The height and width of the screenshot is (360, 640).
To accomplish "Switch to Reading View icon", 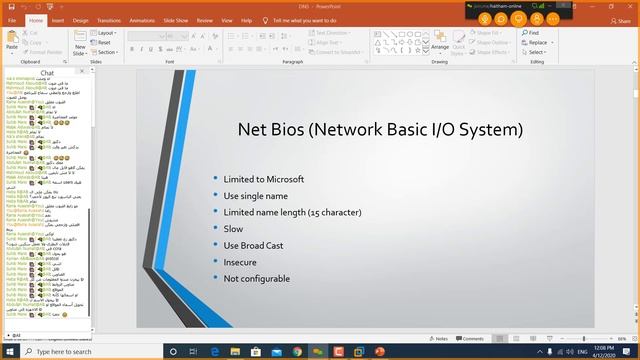I will [533, 339].
